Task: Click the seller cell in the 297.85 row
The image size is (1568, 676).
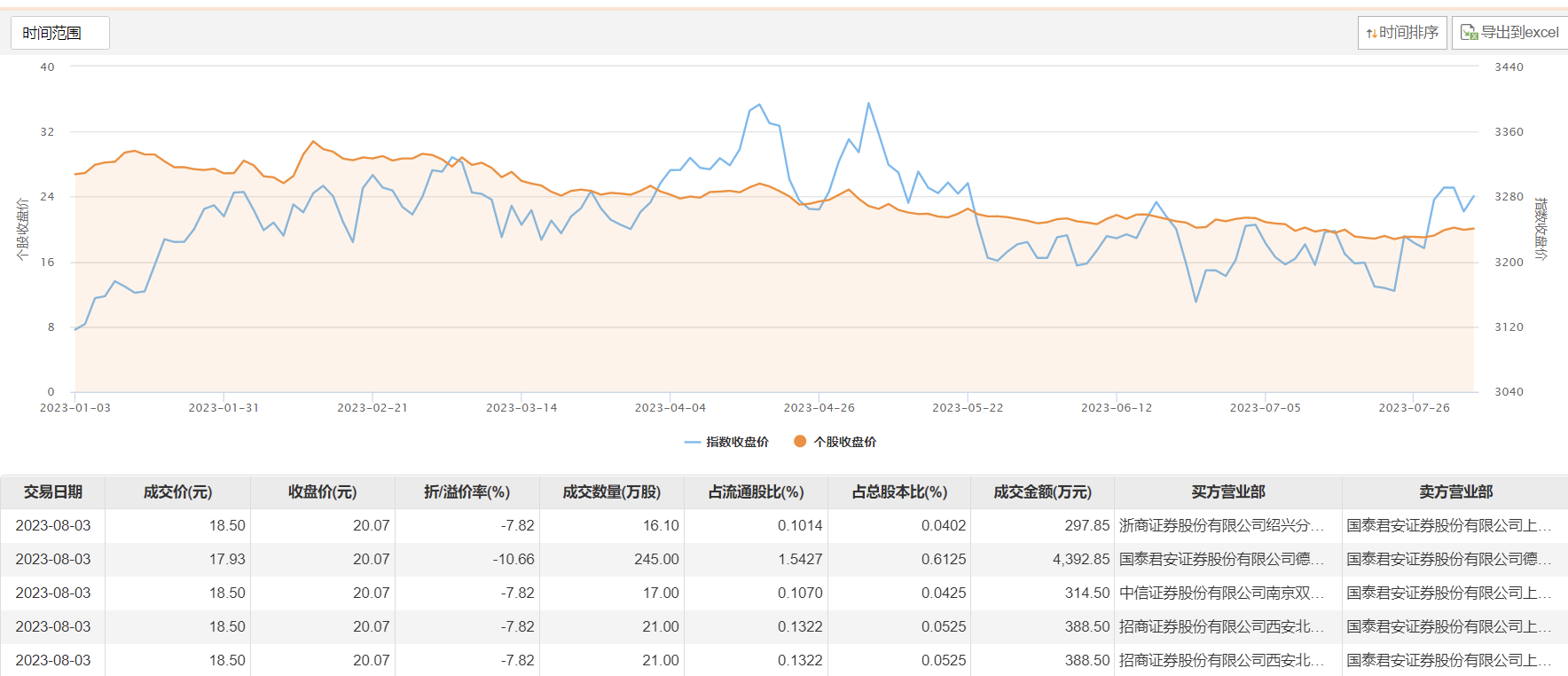Action: tap(1455, 525)
